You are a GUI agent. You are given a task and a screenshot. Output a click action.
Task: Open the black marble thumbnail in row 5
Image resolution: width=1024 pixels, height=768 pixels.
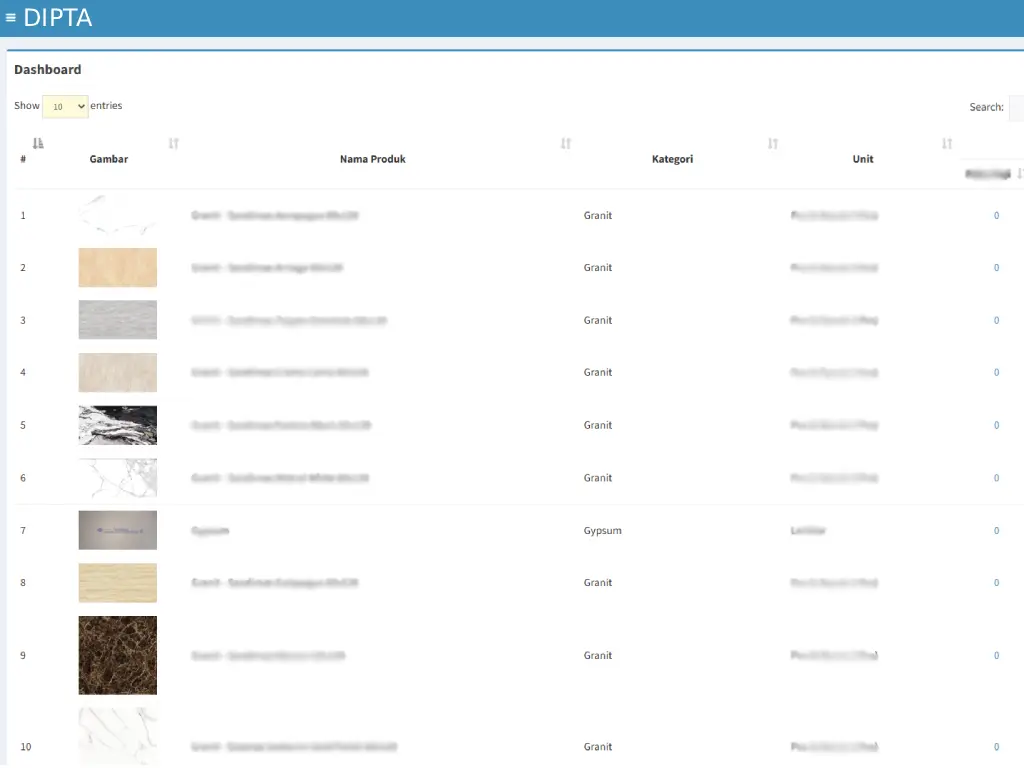click(118, 425)
